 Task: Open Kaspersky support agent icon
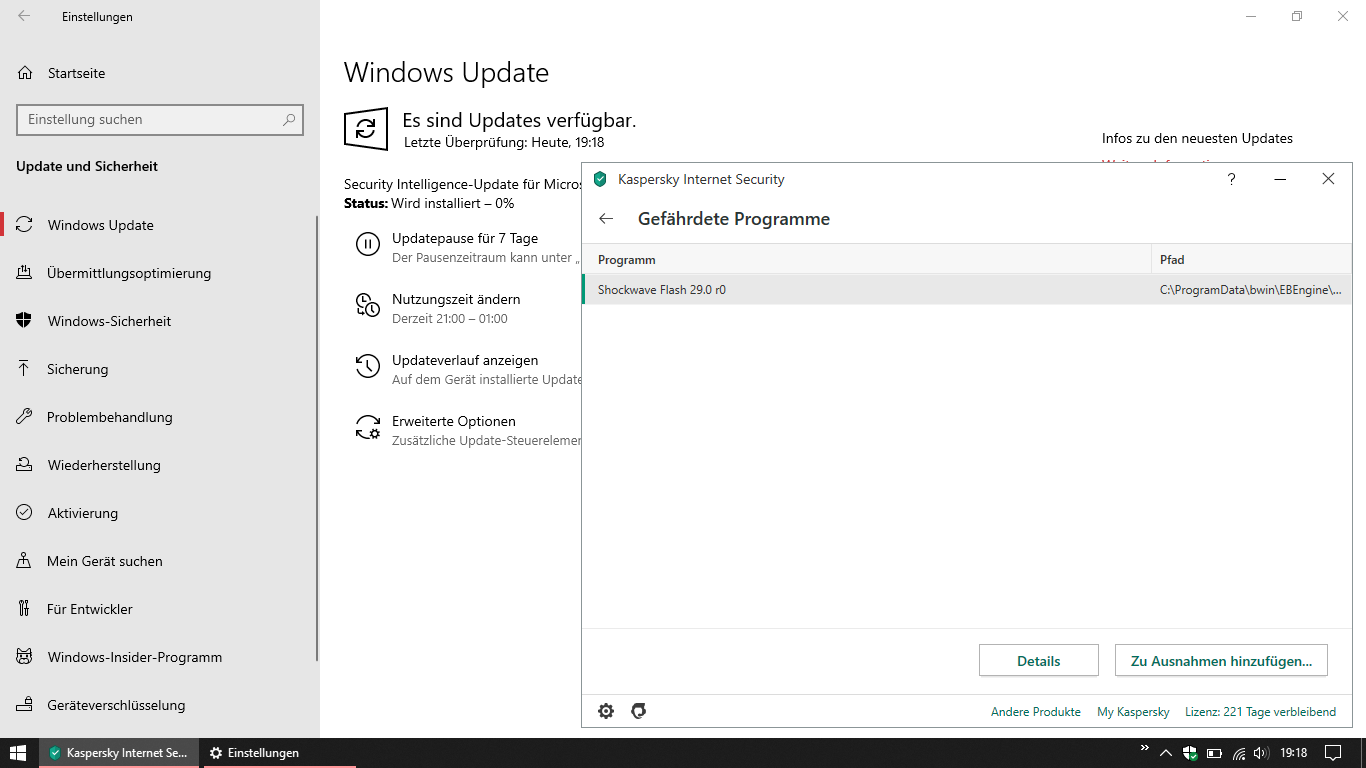point(639,711)
